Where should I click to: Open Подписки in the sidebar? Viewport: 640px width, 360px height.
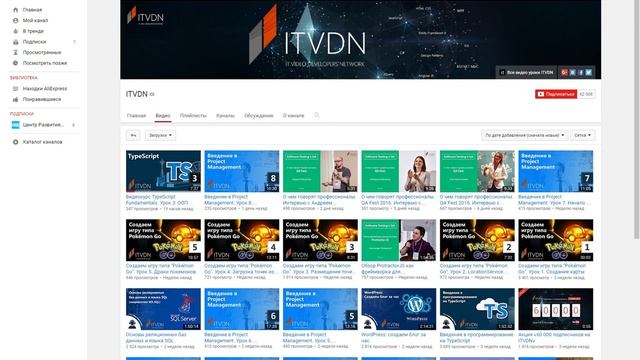[34, 42]
